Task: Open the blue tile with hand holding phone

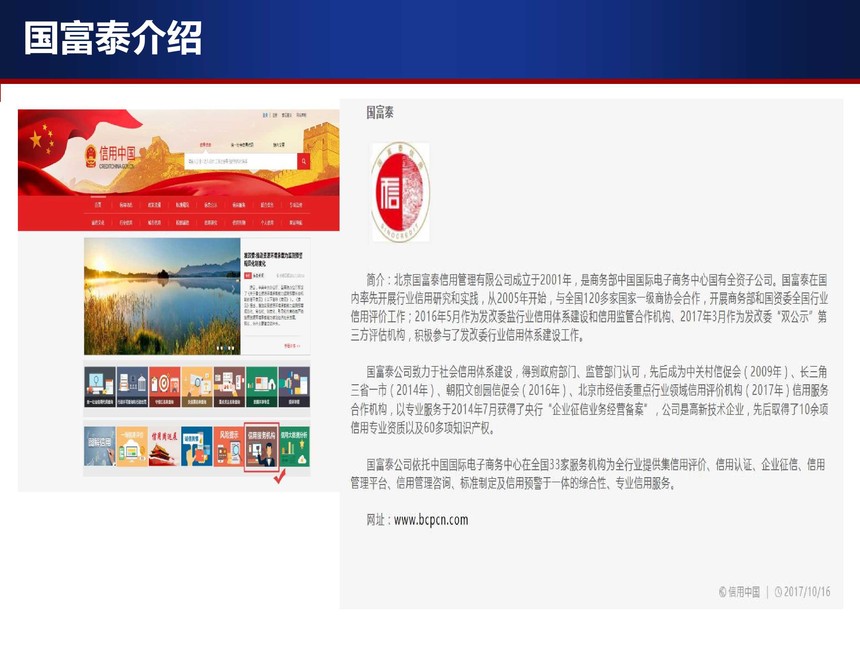Action: (x=197, y=446)
